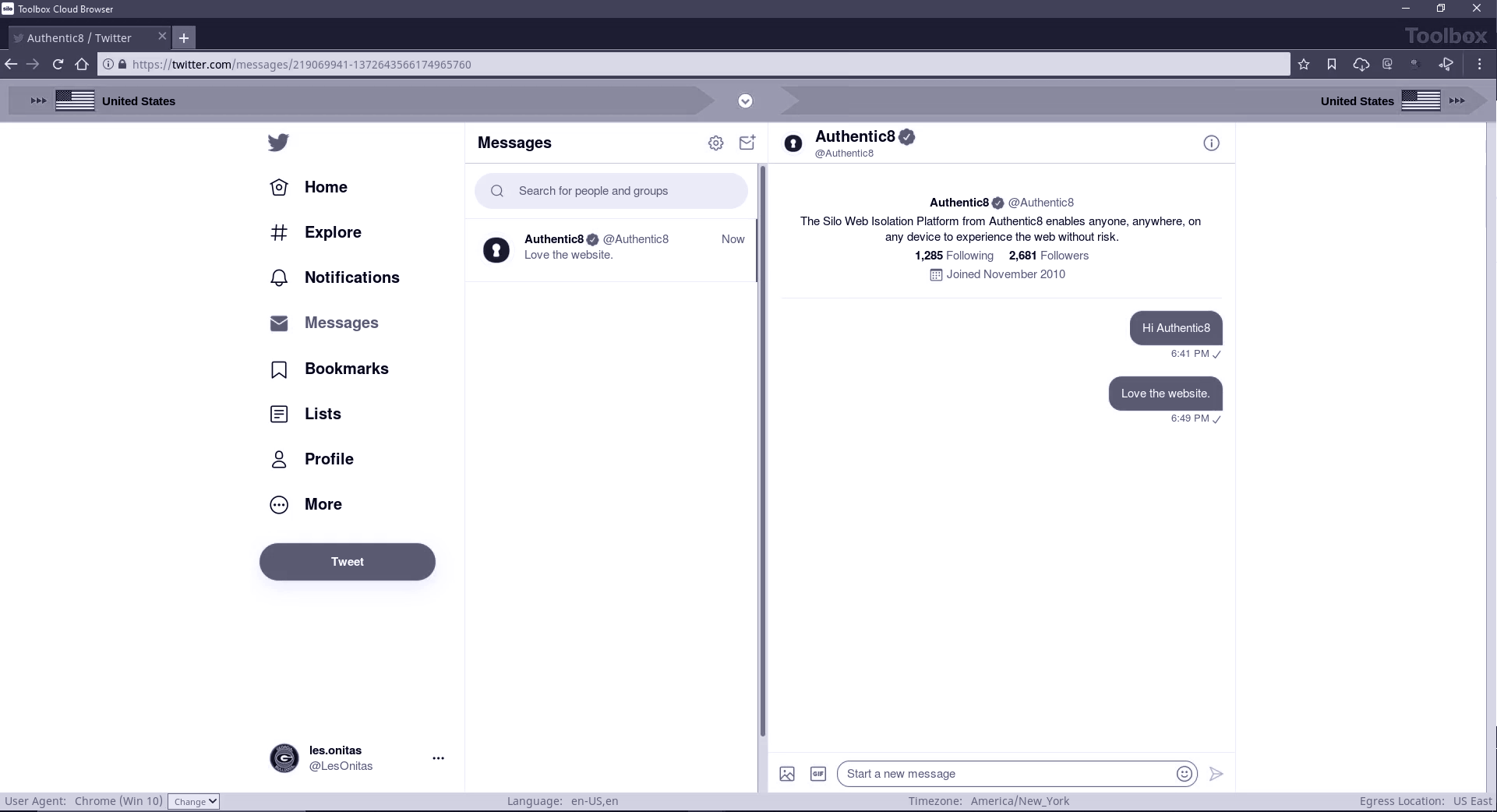Click the 'Hi Authentic8' message bubble
The height and width of the screenshot is (812, 1497).
coord(1176,328)
